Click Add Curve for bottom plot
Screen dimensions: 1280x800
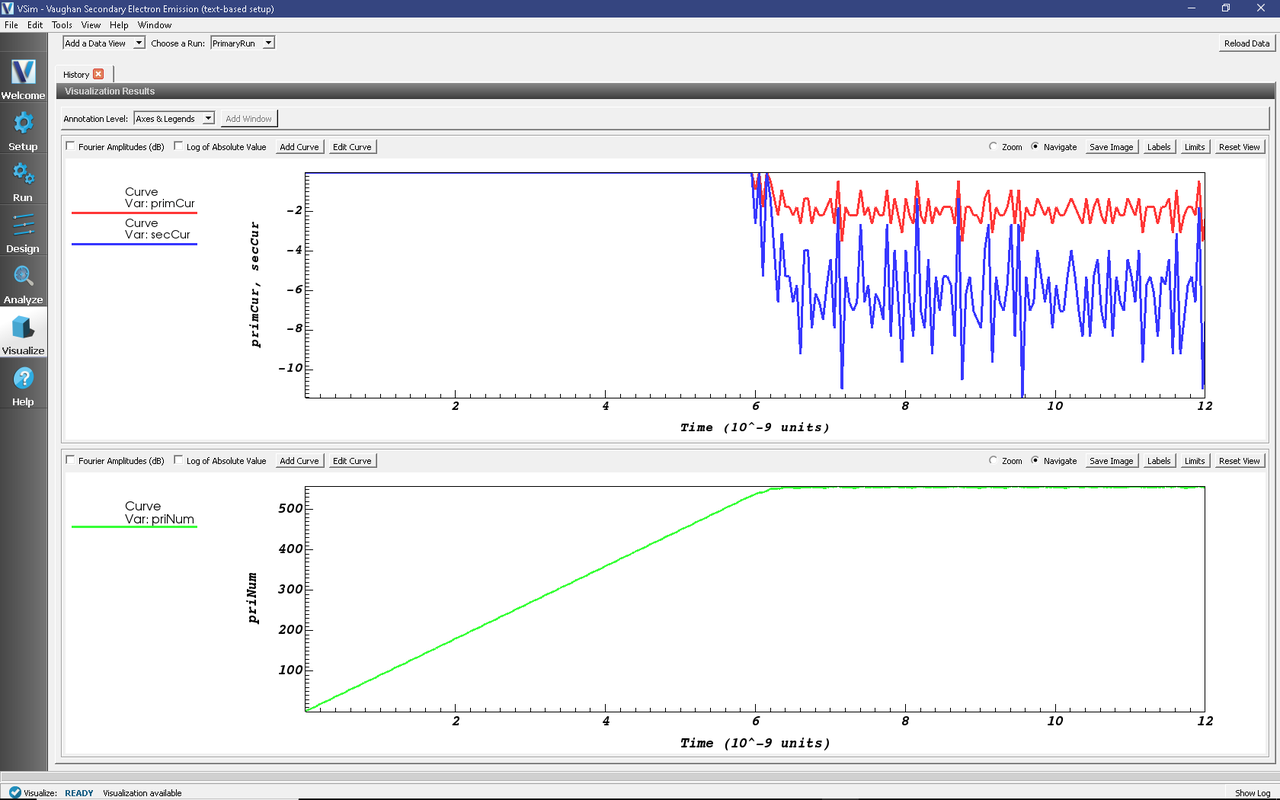[x=299, y=461]
